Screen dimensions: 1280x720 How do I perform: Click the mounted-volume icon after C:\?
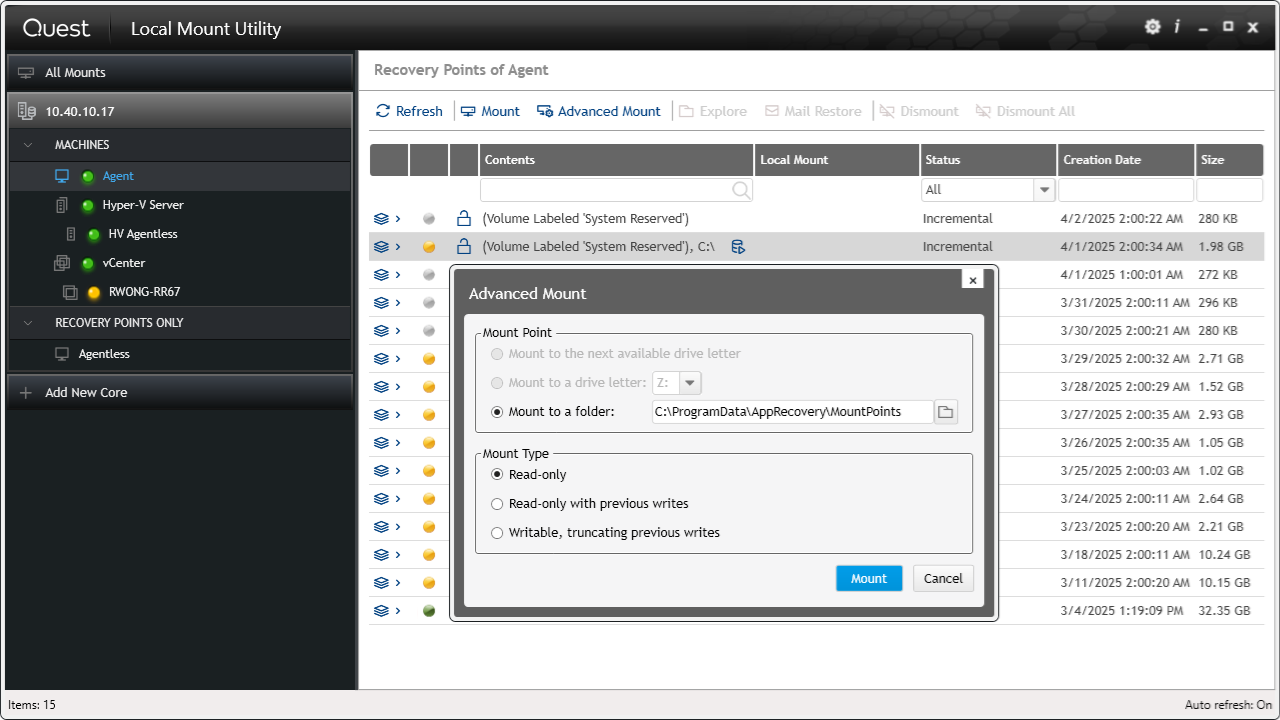(738, 247)
